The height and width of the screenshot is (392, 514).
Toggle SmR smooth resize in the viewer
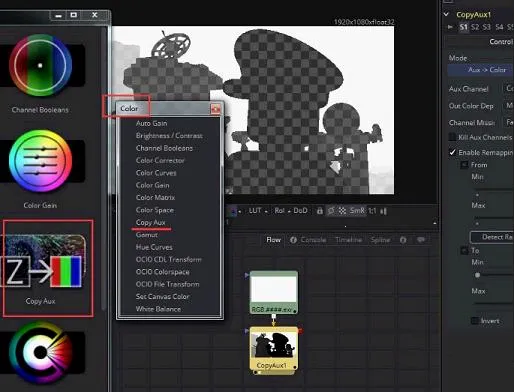357,211
